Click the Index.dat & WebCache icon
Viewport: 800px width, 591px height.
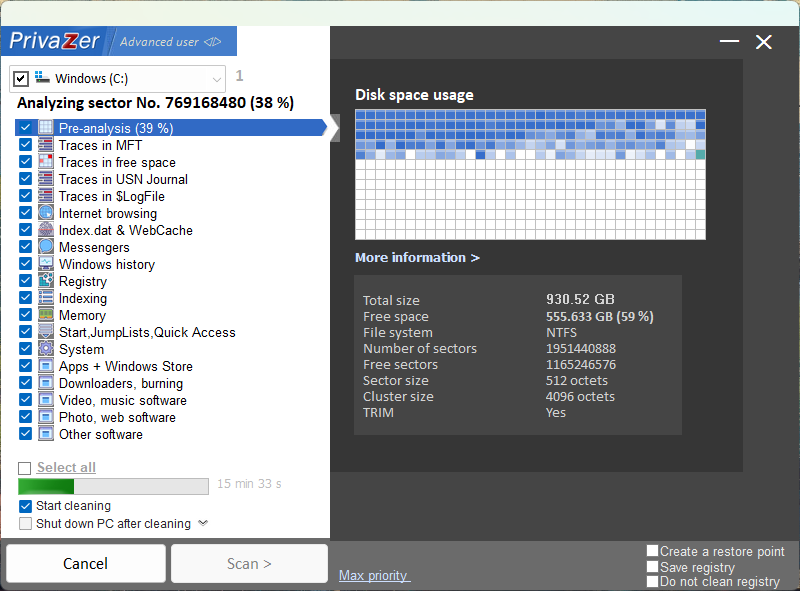46,230
